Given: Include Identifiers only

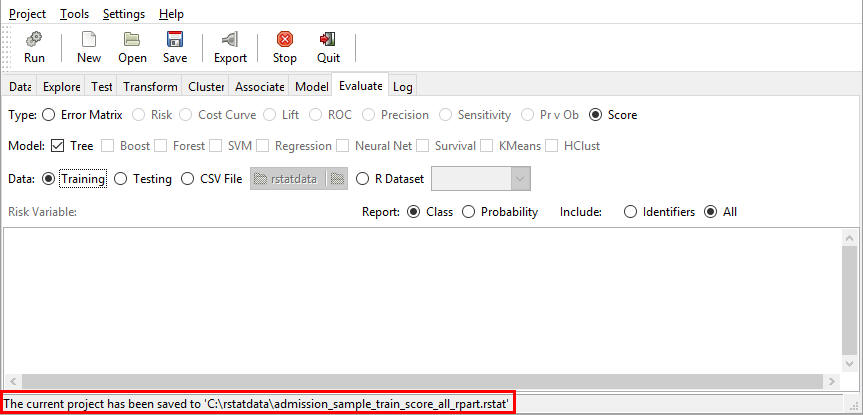Looking at the screenshot, I should coord(630,212).
